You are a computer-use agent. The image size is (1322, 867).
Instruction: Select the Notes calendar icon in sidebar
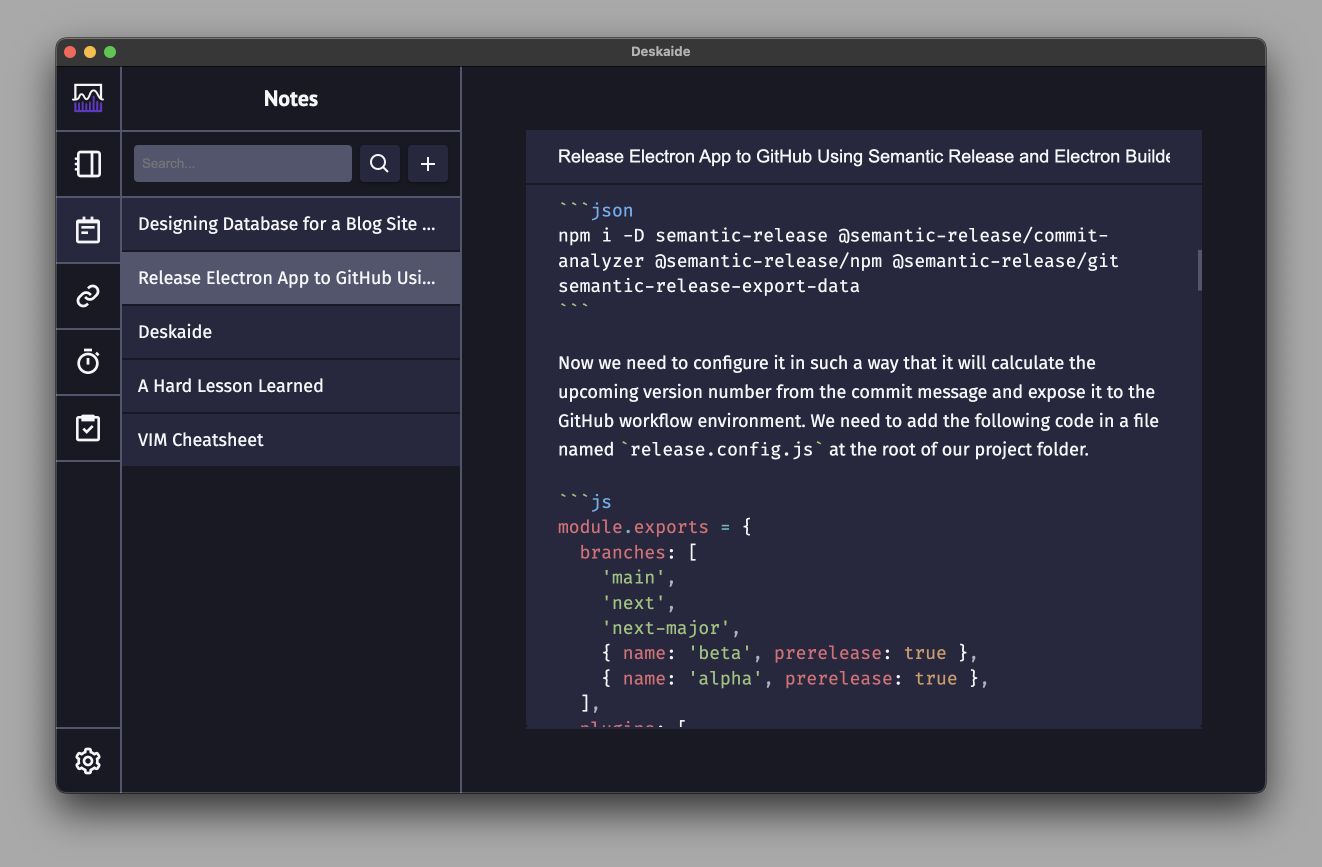88,230
